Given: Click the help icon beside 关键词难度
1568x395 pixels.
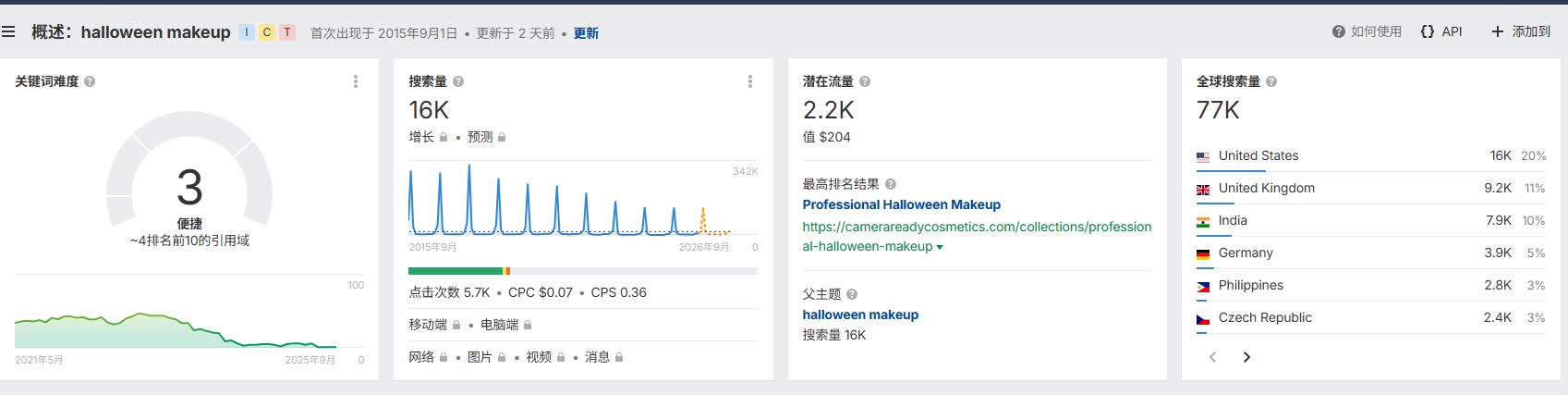Looking at the screenshot, I should coord(90,81).
